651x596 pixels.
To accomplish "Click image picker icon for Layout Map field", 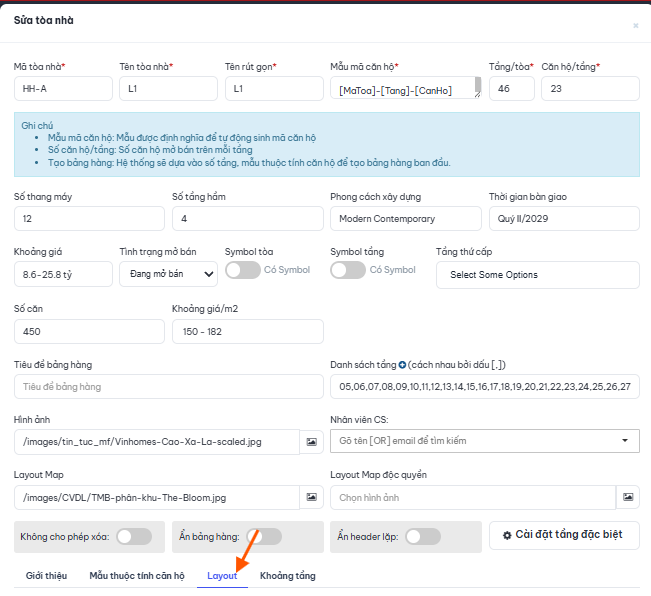I will coord(311,497).
